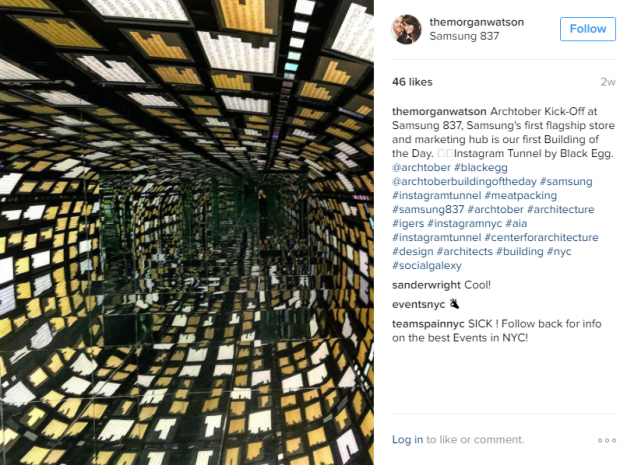This screenshot has height=465, width=634.
Task: Visit commenter sanderwright's profile
Action: (x=426, y=285)
